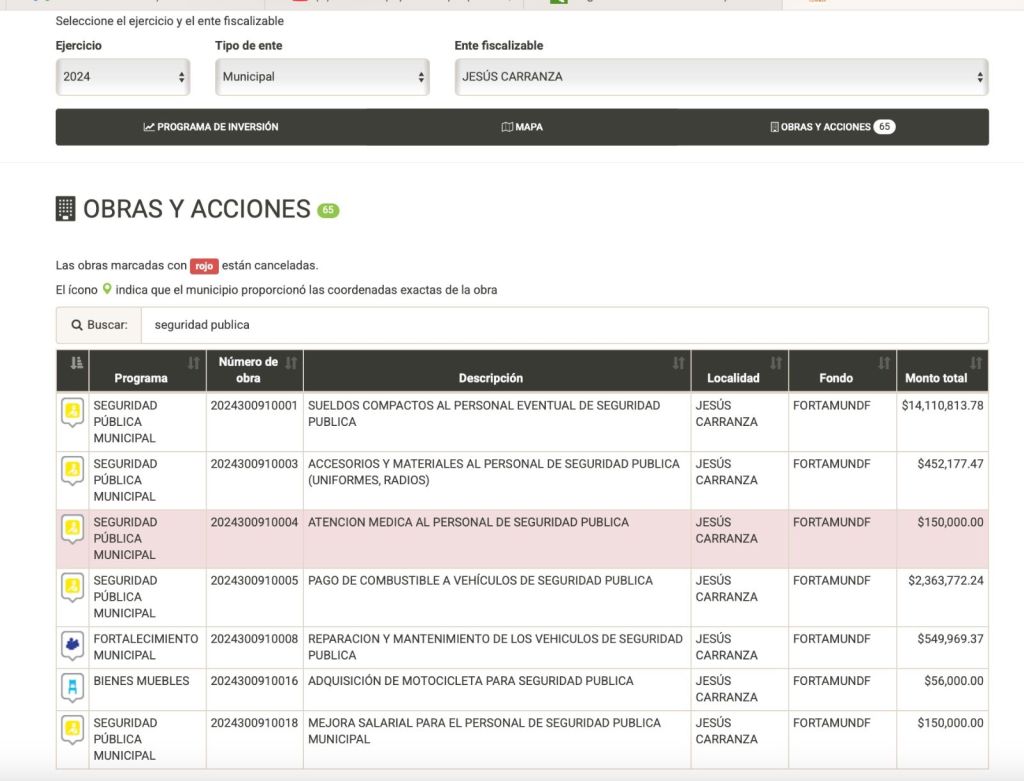Sort table by Número de obra
This screenshot has width=1024, height=781.
254,370
